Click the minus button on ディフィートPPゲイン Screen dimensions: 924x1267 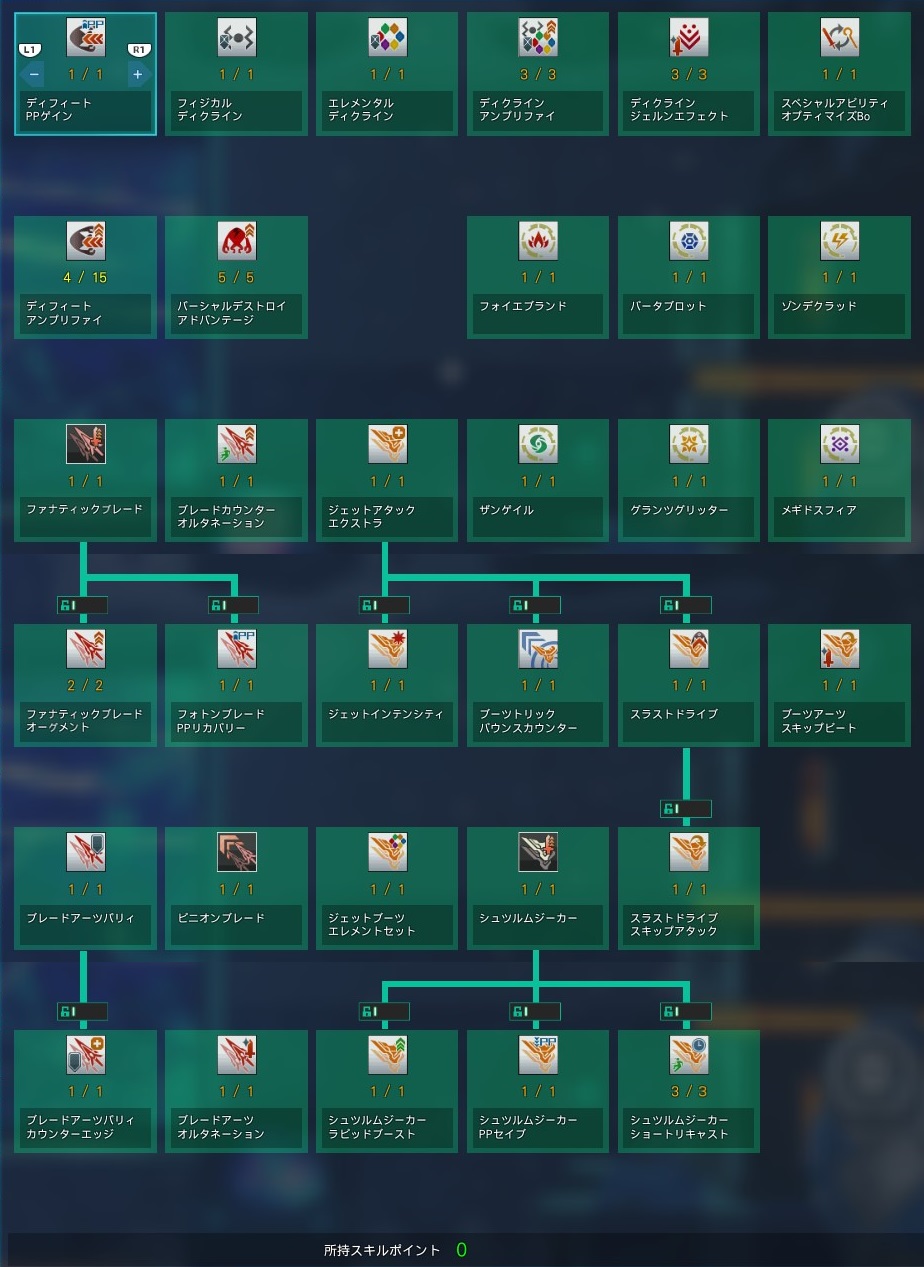[x=34, y=75]
